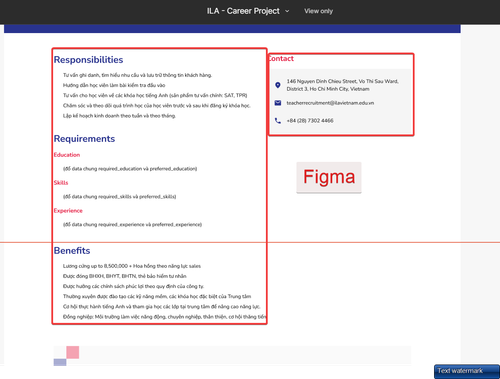Select the required_skills placeholder text

point(119,197)
